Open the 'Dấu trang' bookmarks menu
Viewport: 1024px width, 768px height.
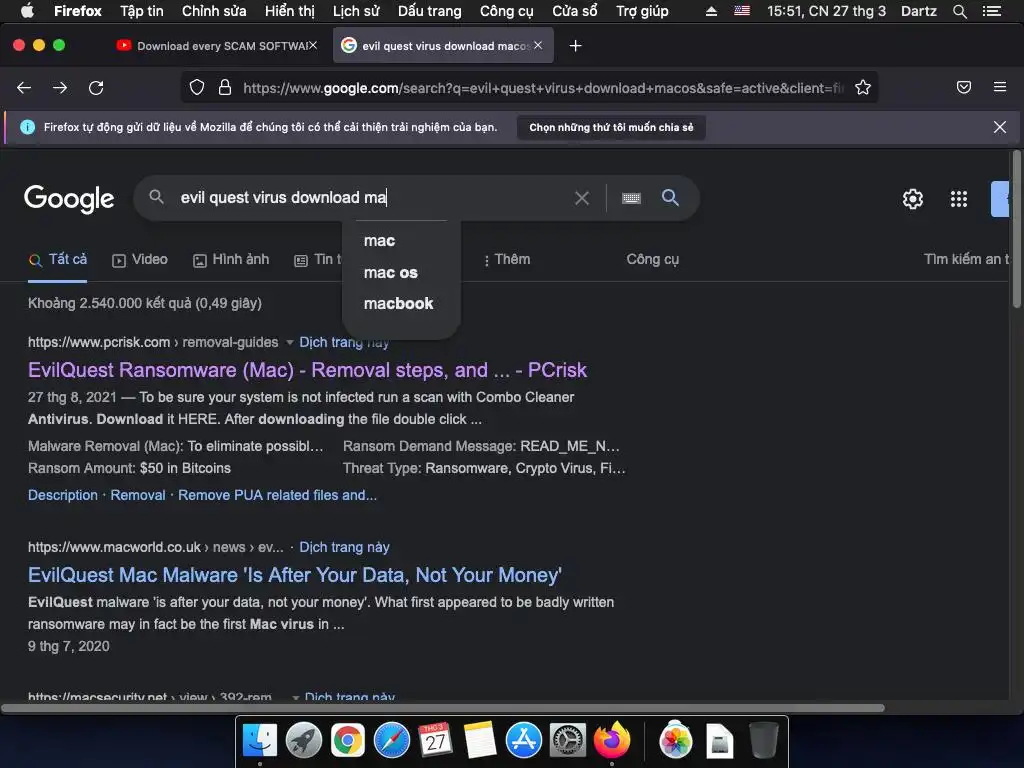[430, 11]
